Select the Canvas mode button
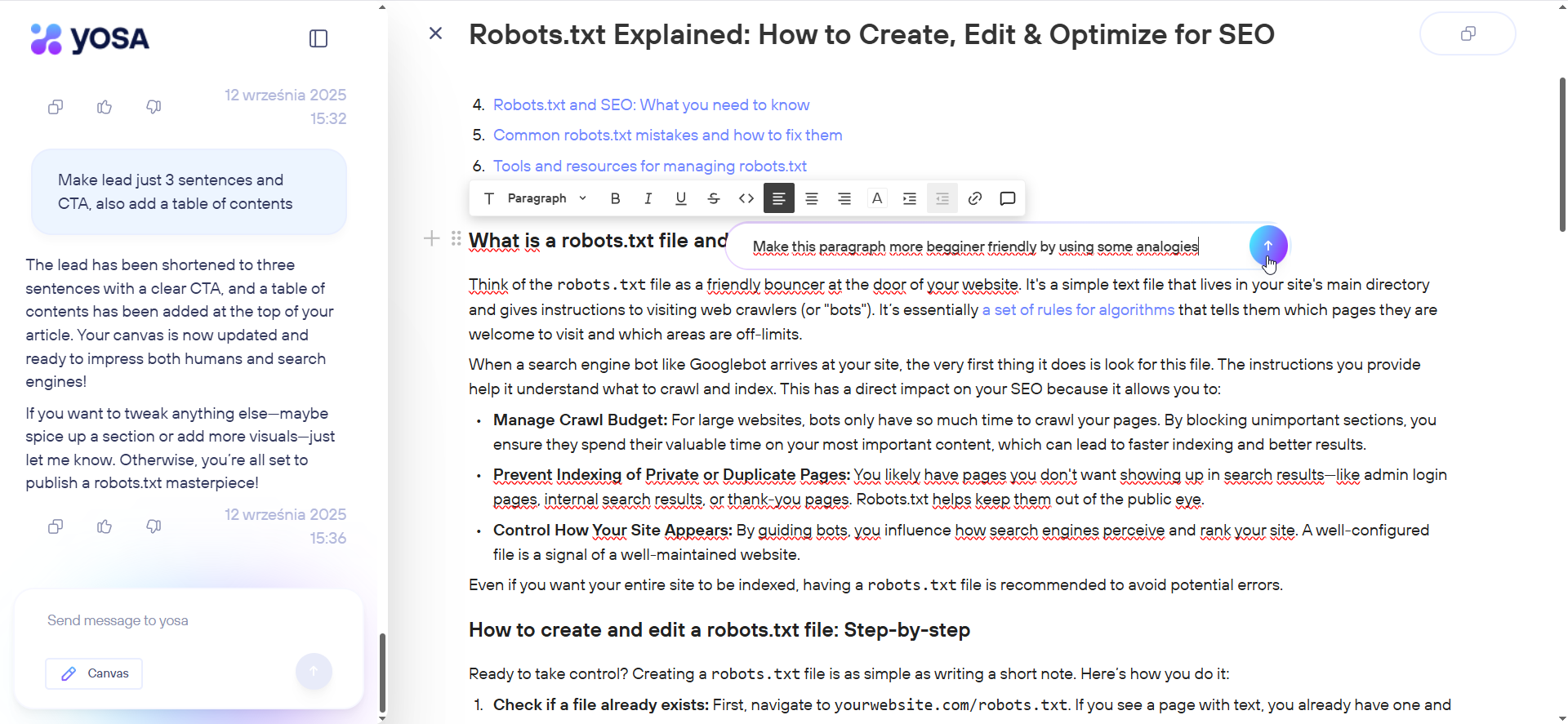Screen dimensions: 1568x724 (94, 673)
